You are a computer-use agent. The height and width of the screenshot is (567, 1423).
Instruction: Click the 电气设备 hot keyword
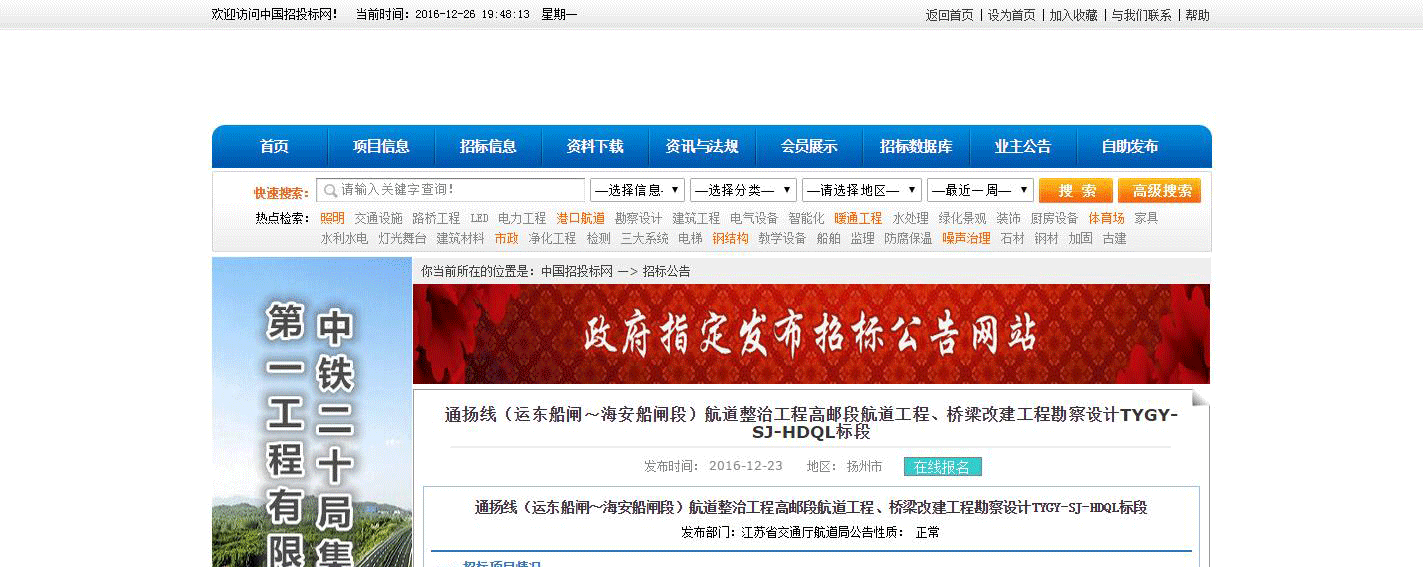(754, 218)
